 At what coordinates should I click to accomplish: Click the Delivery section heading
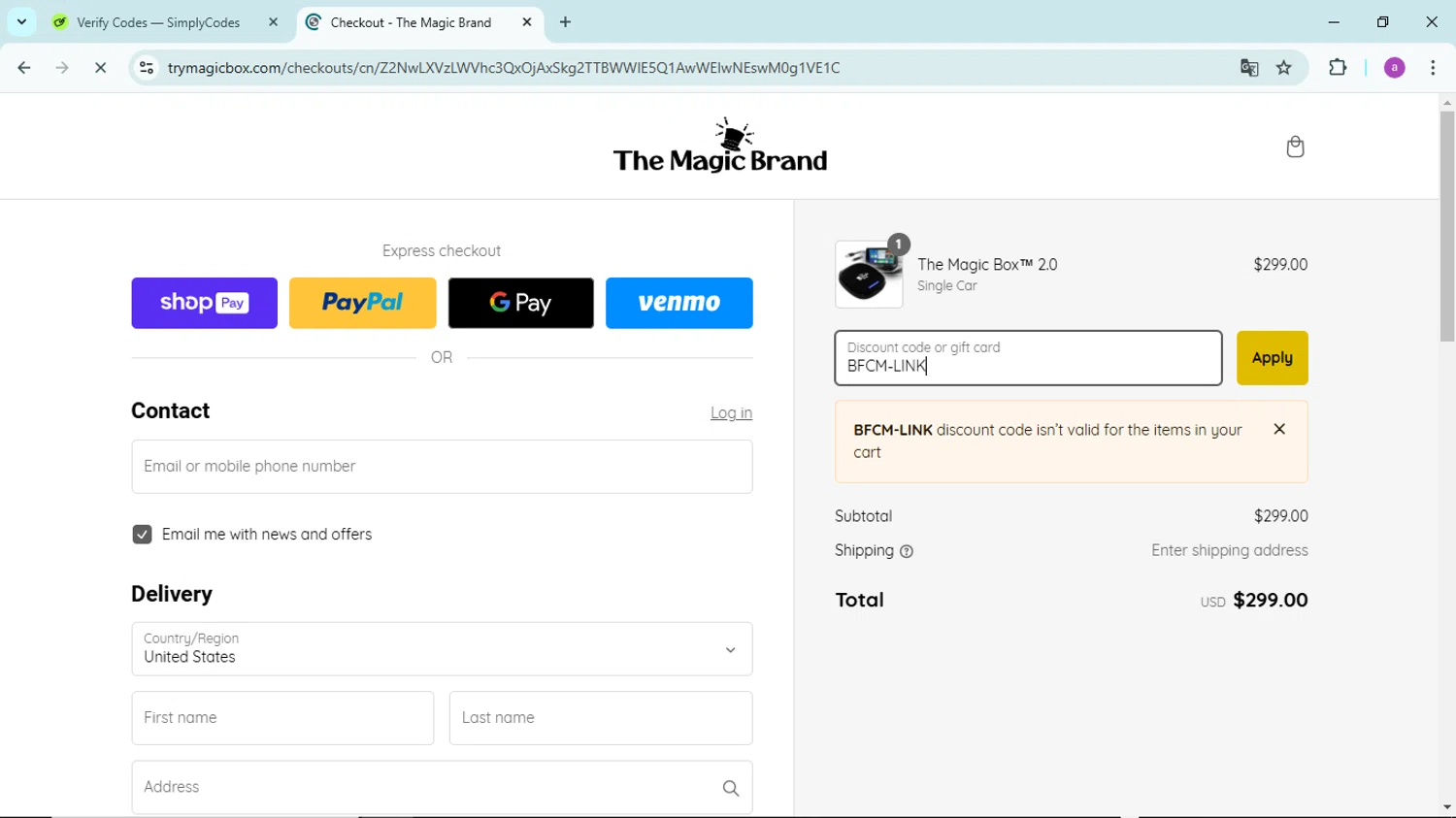[x=172, y=594]
